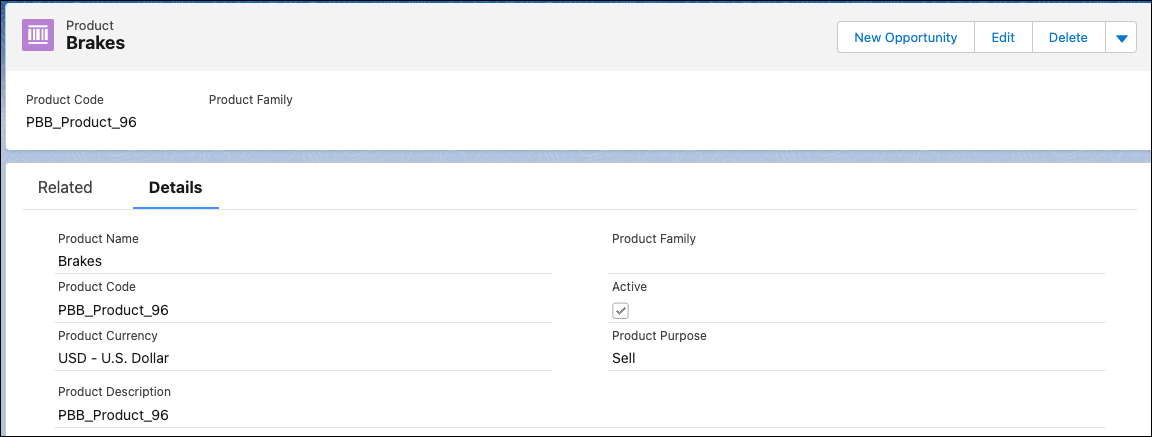Click the Product Family label in Details

click(x=654, y=239)
